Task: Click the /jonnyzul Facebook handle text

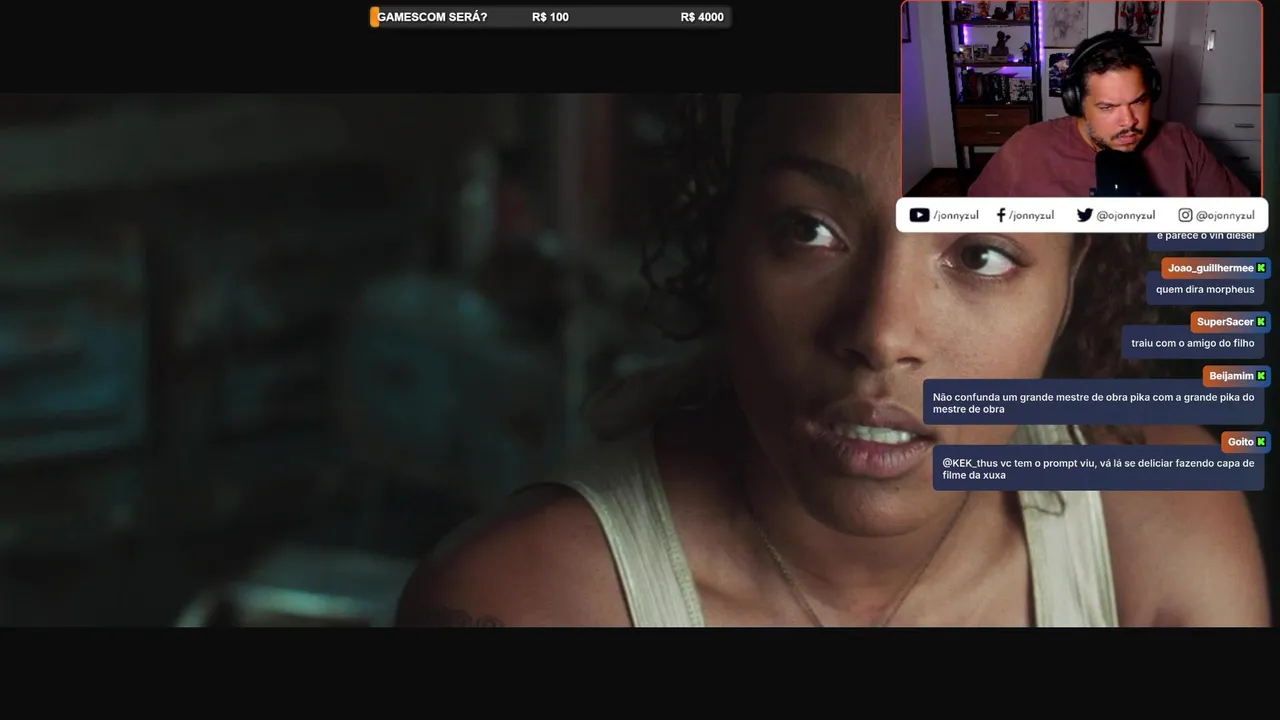Action: pos(1031,215)
